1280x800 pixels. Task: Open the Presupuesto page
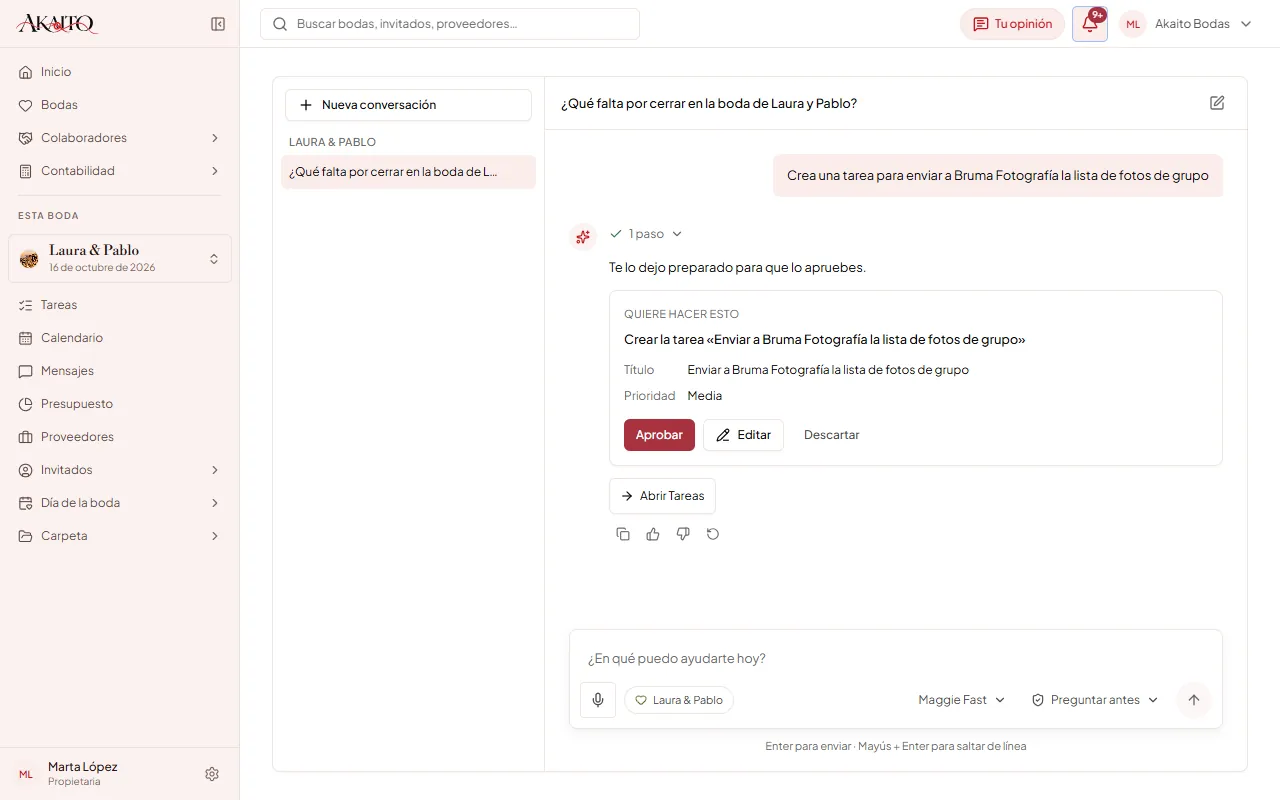pyautogui.click(x=120, y=404)
